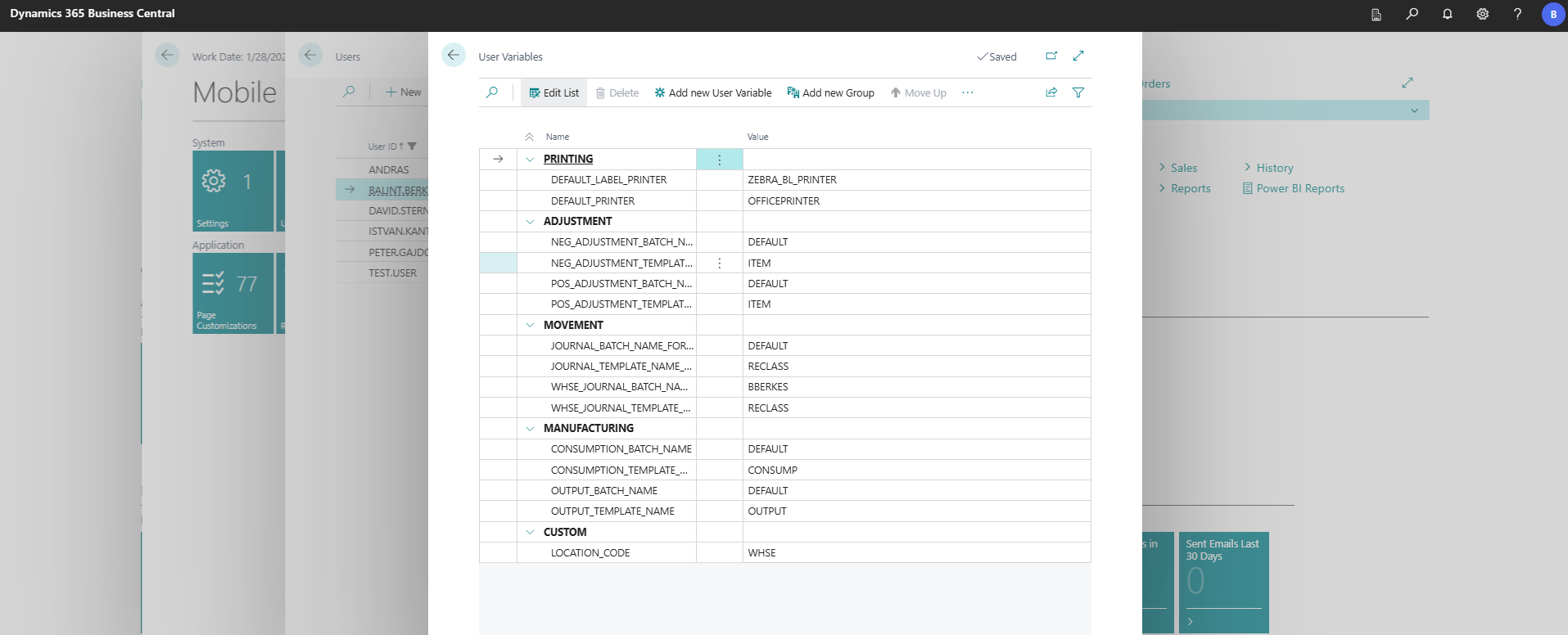This screenshot has width=1568, height=635.
Task: Expand the page to full width
Action: click(1078, 56)
